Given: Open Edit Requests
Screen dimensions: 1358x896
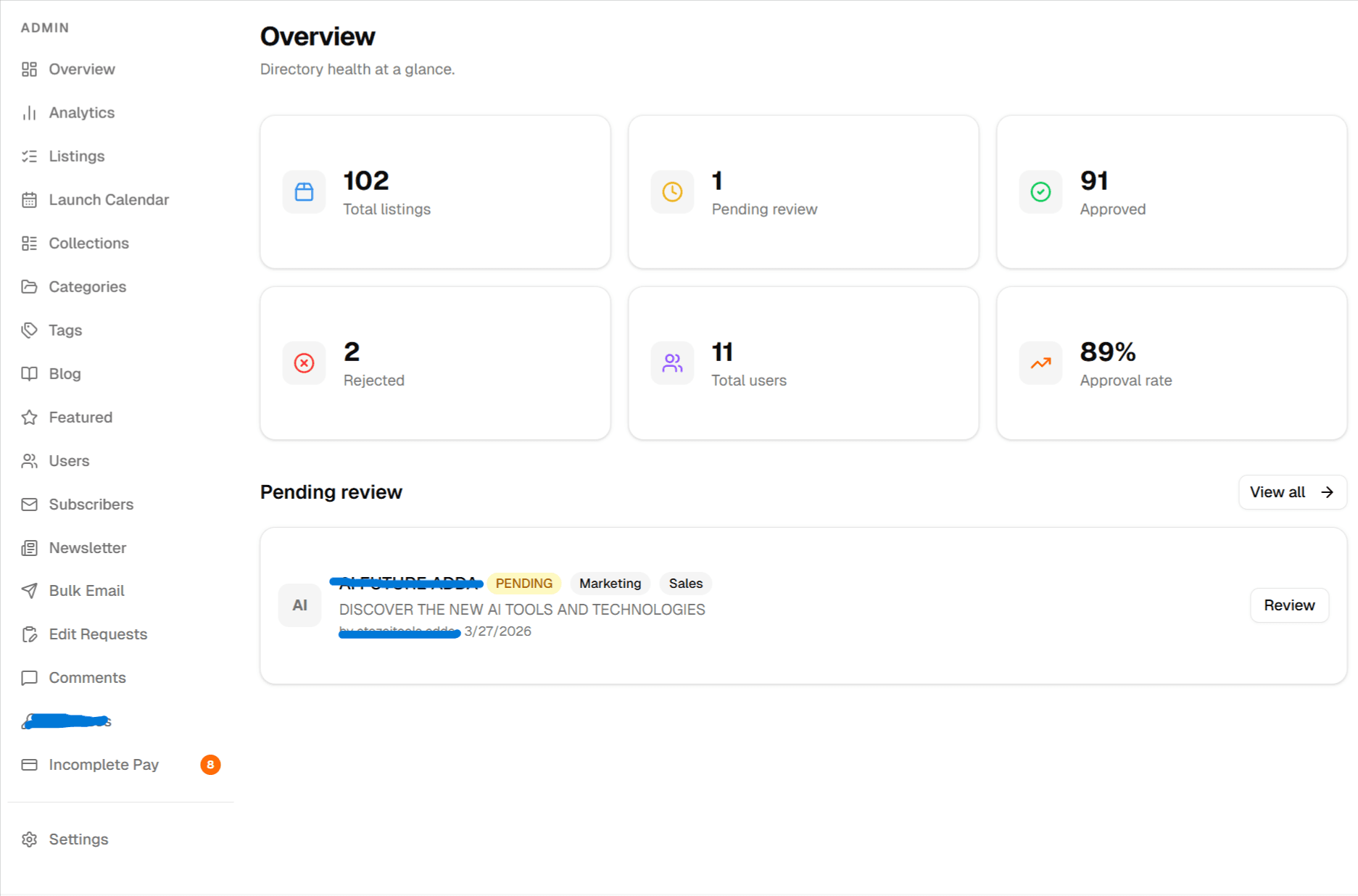Looking at the screenshot, I should coord(97,634).
